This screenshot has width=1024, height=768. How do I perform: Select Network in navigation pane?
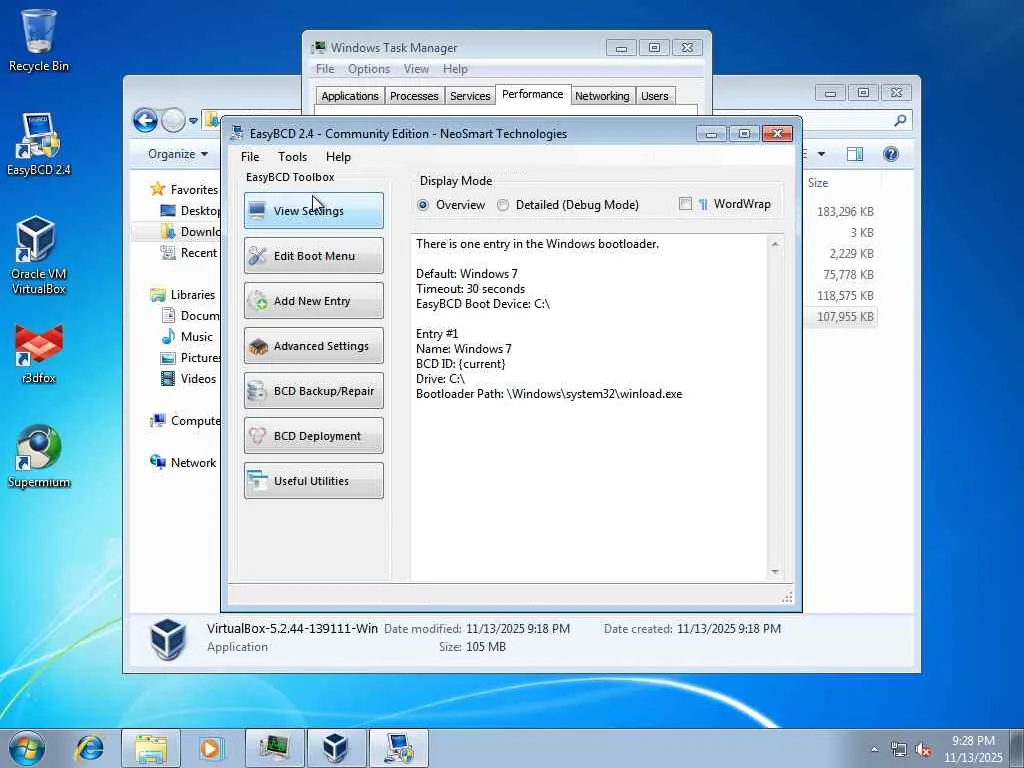(x=184, y=462)
